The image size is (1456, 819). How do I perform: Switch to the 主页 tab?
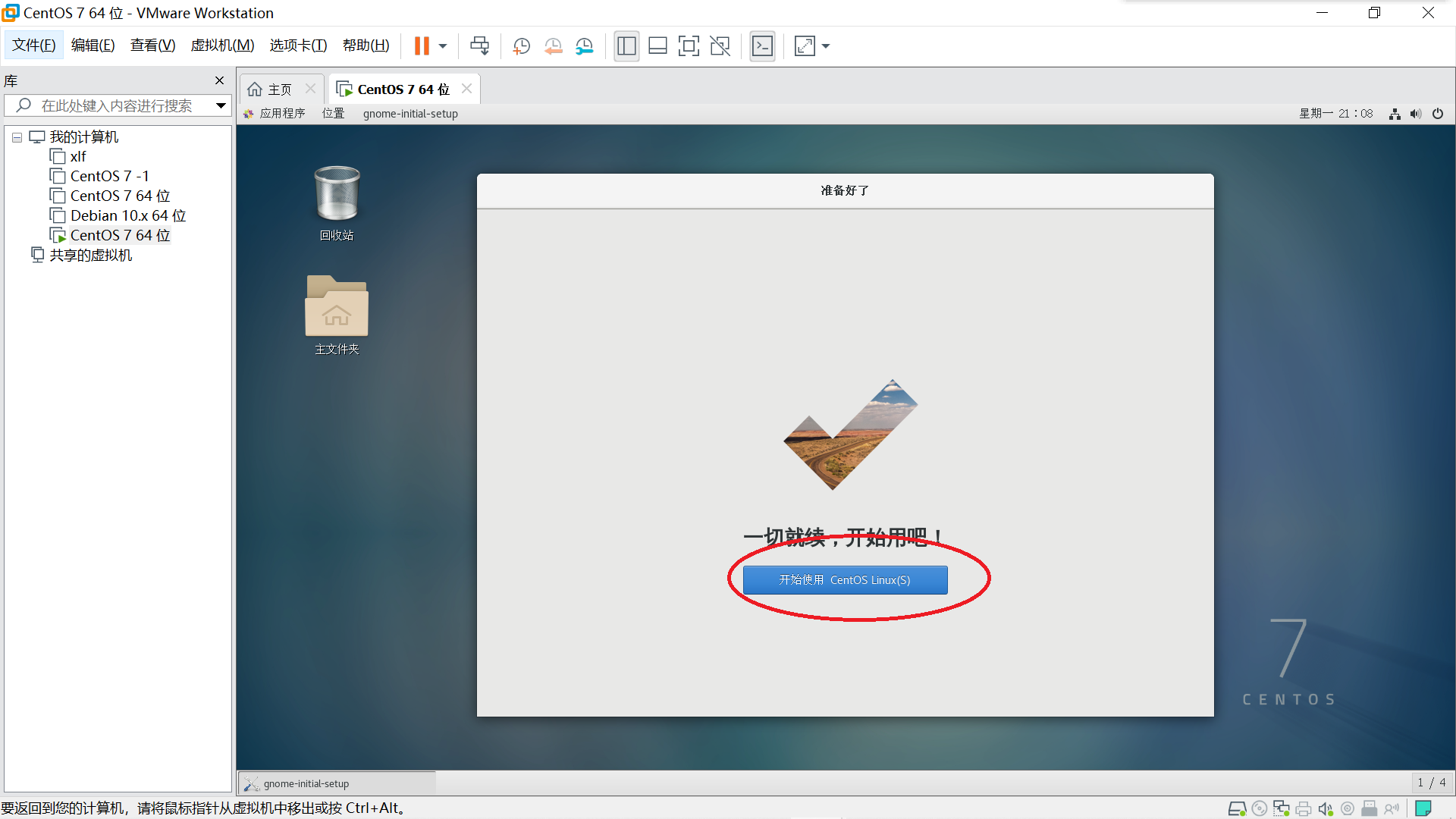[278, 89]
